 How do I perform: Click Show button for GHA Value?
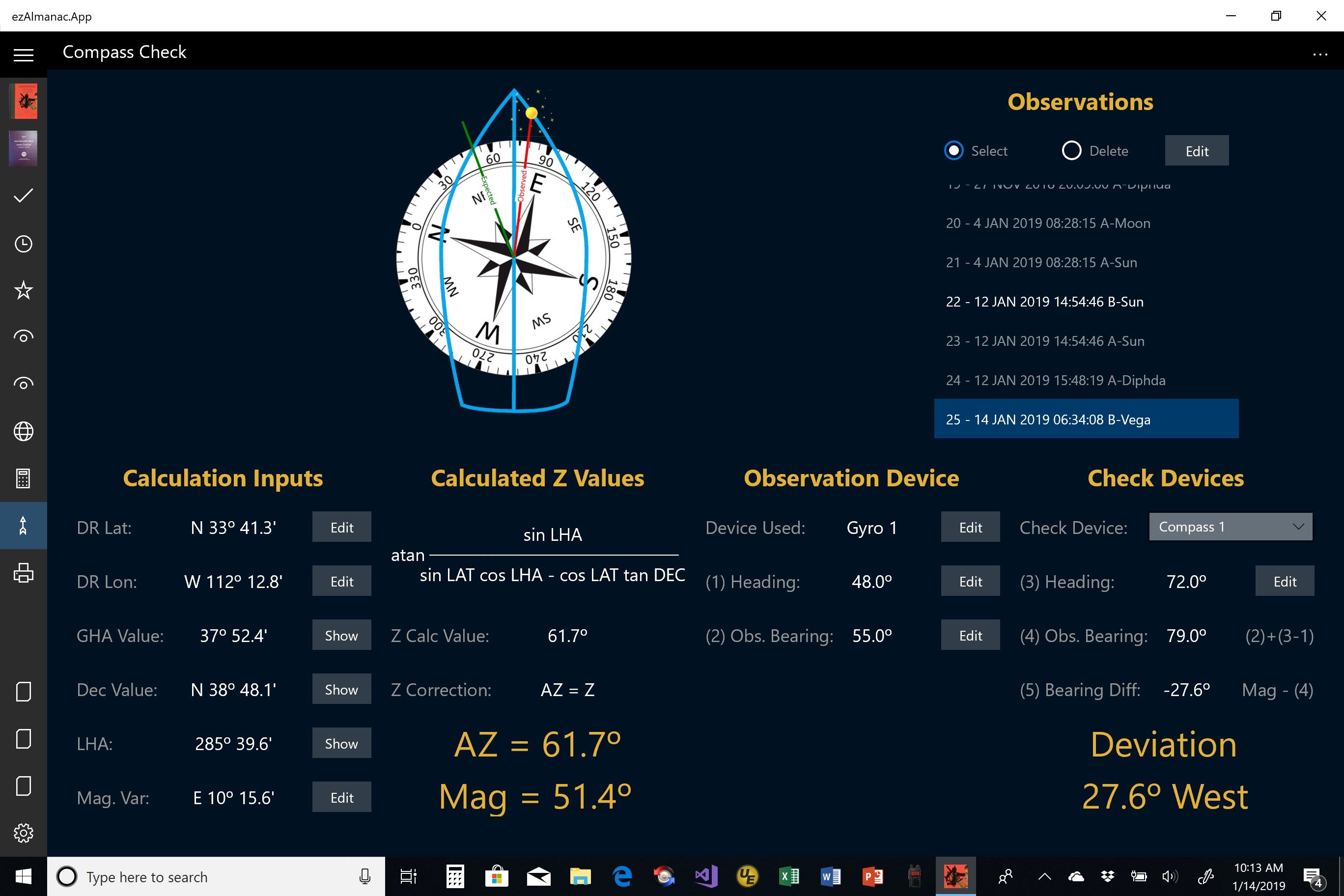pos(340,635)
